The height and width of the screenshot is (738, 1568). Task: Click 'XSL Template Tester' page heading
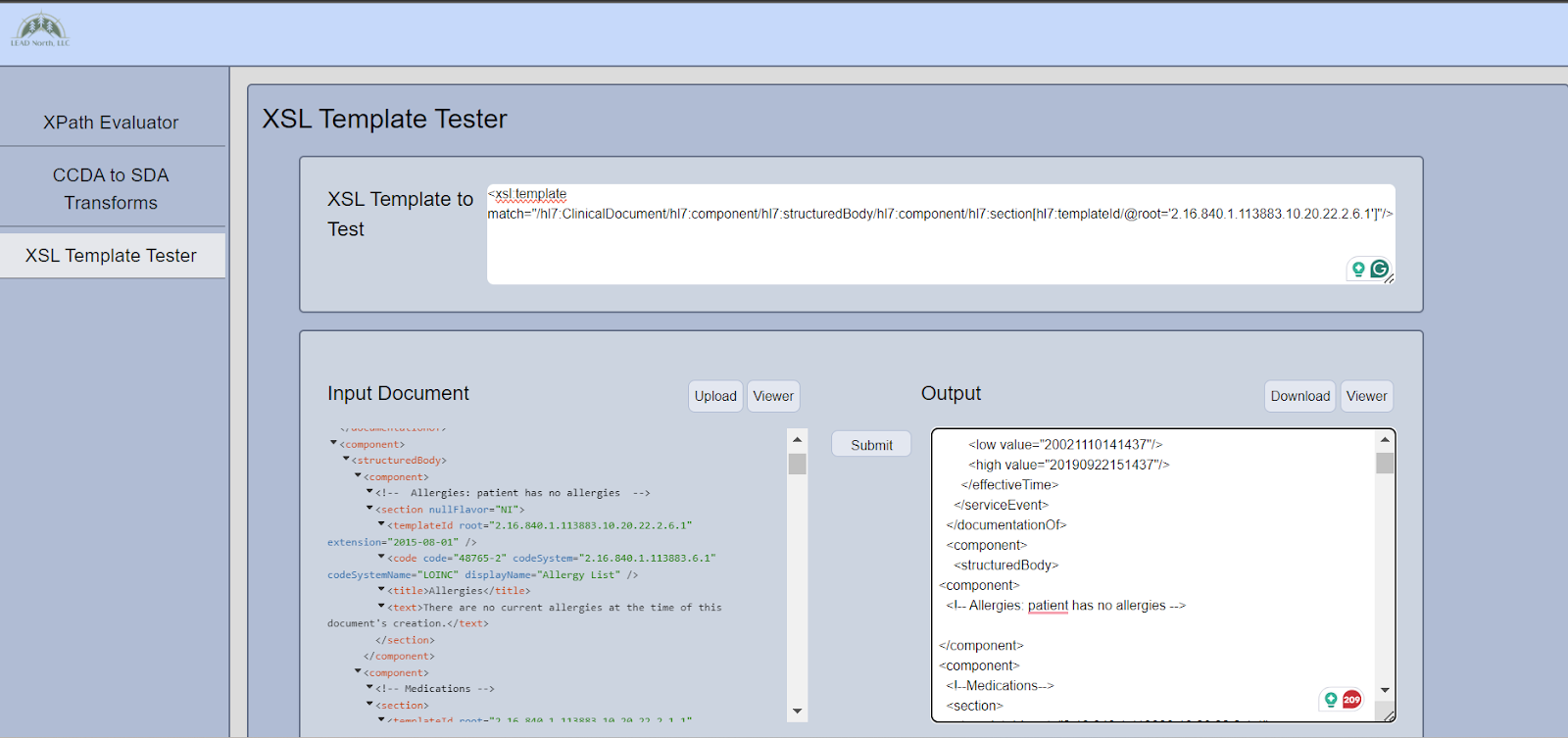[x=384, y=119]
